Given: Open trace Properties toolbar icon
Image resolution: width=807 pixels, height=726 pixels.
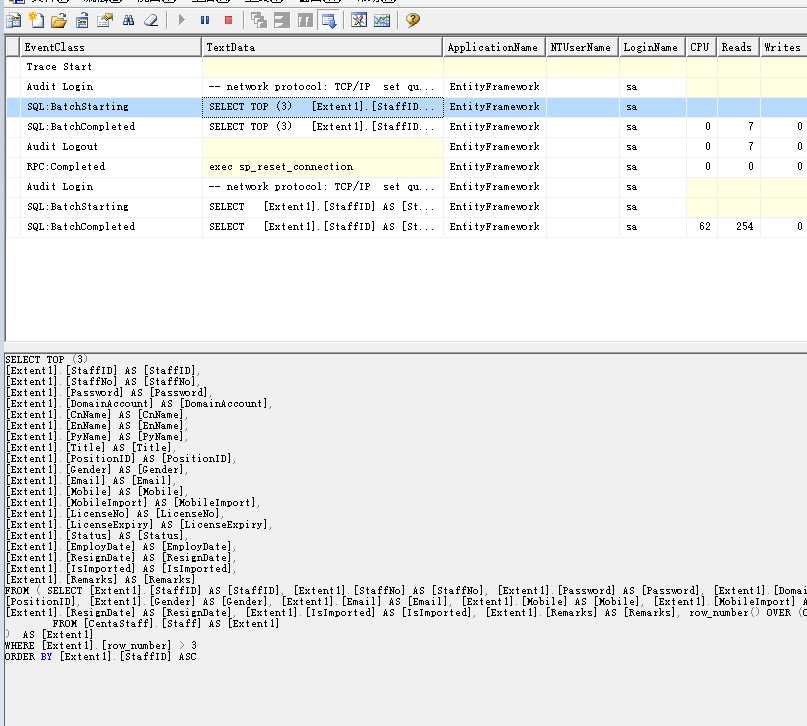Looking at the screenshot, I should [105, 21].
